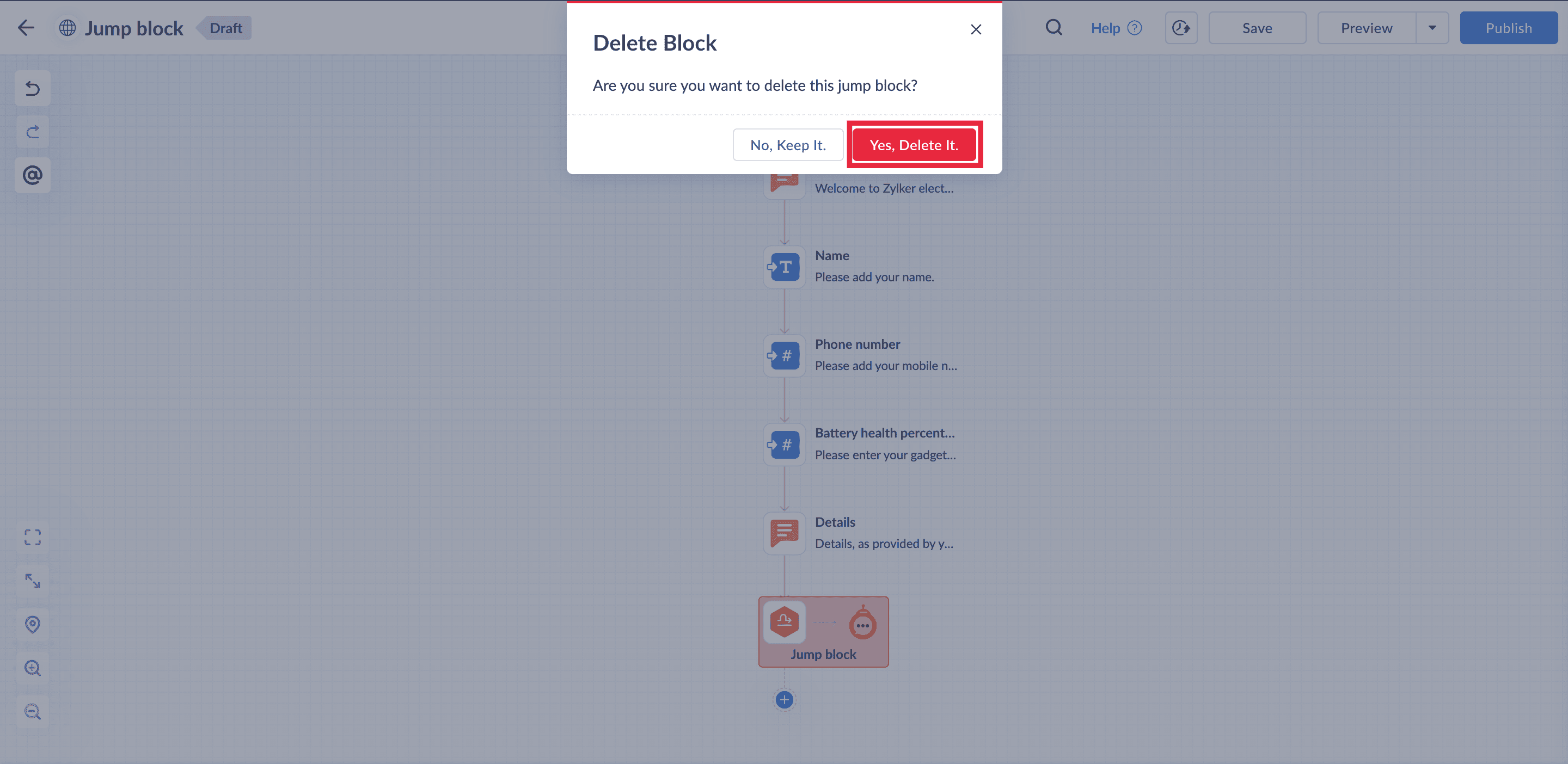Click 'Welcome to Zylker elect...' text

click(884, 188)
